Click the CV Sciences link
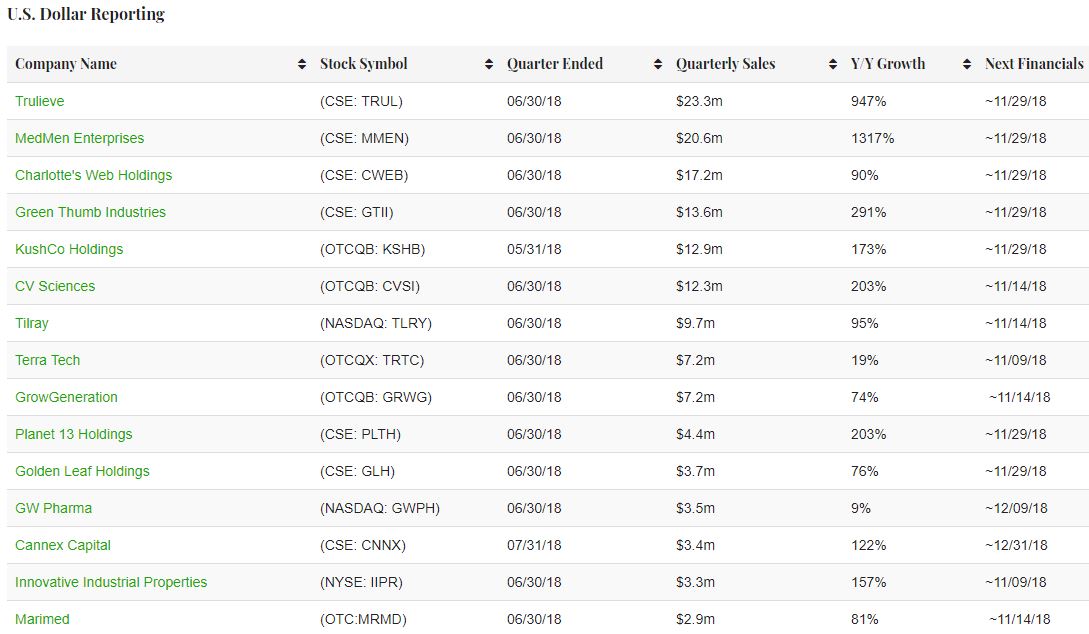This screenshot has height=634, width=1089. tap(55, 286)
